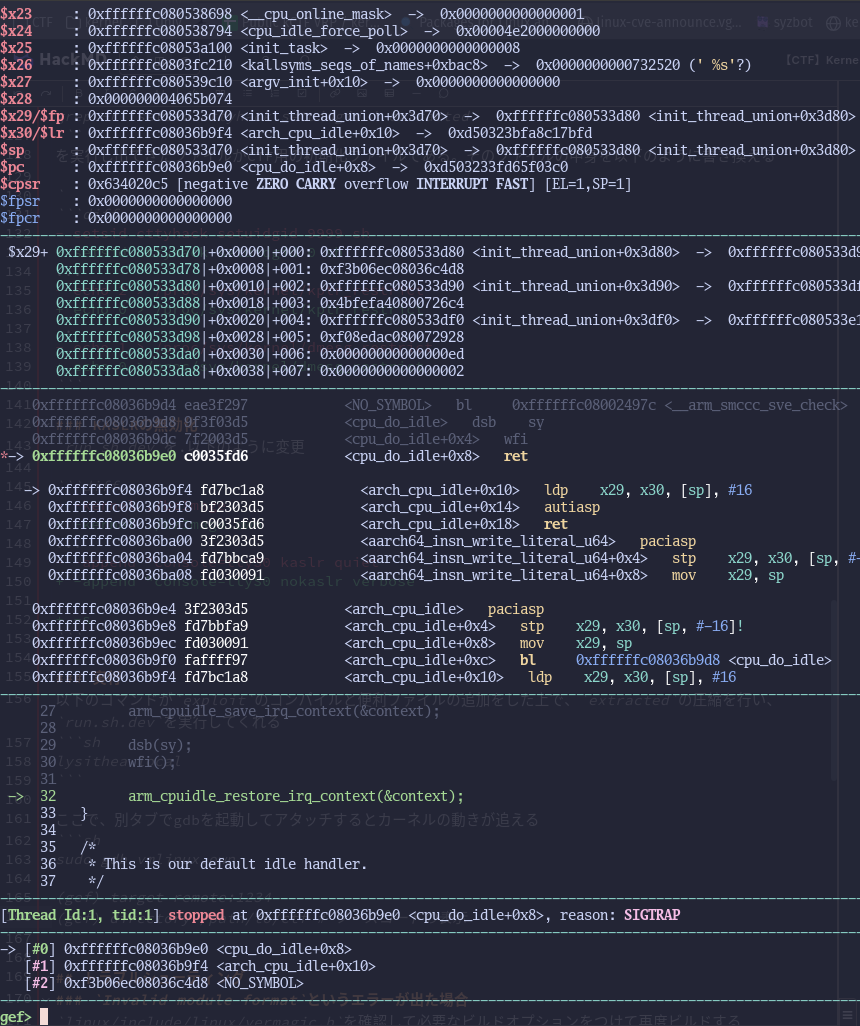Click the autiasp instruction
Image resolution: width=860 pixels, height=1026 pixels.
point(572,507)
